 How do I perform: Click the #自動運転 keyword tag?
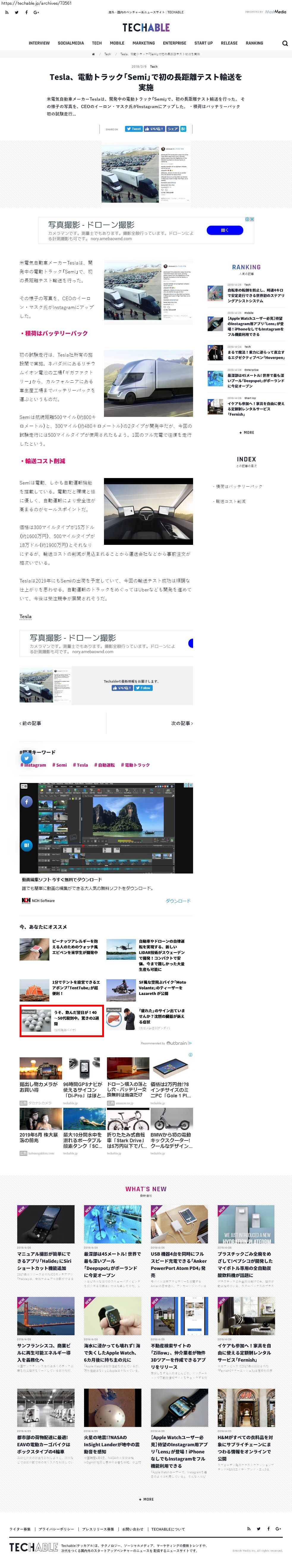tap(104, 765)
